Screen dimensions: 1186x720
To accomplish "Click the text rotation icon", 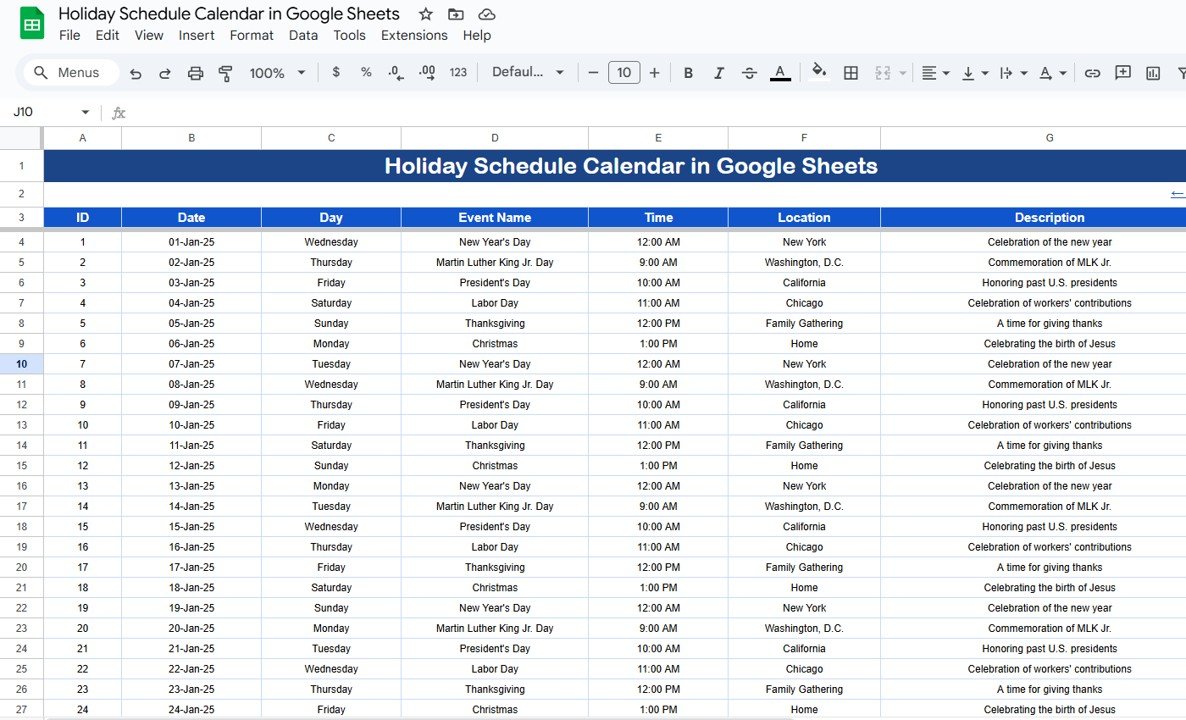I will tap(1045, 73).
